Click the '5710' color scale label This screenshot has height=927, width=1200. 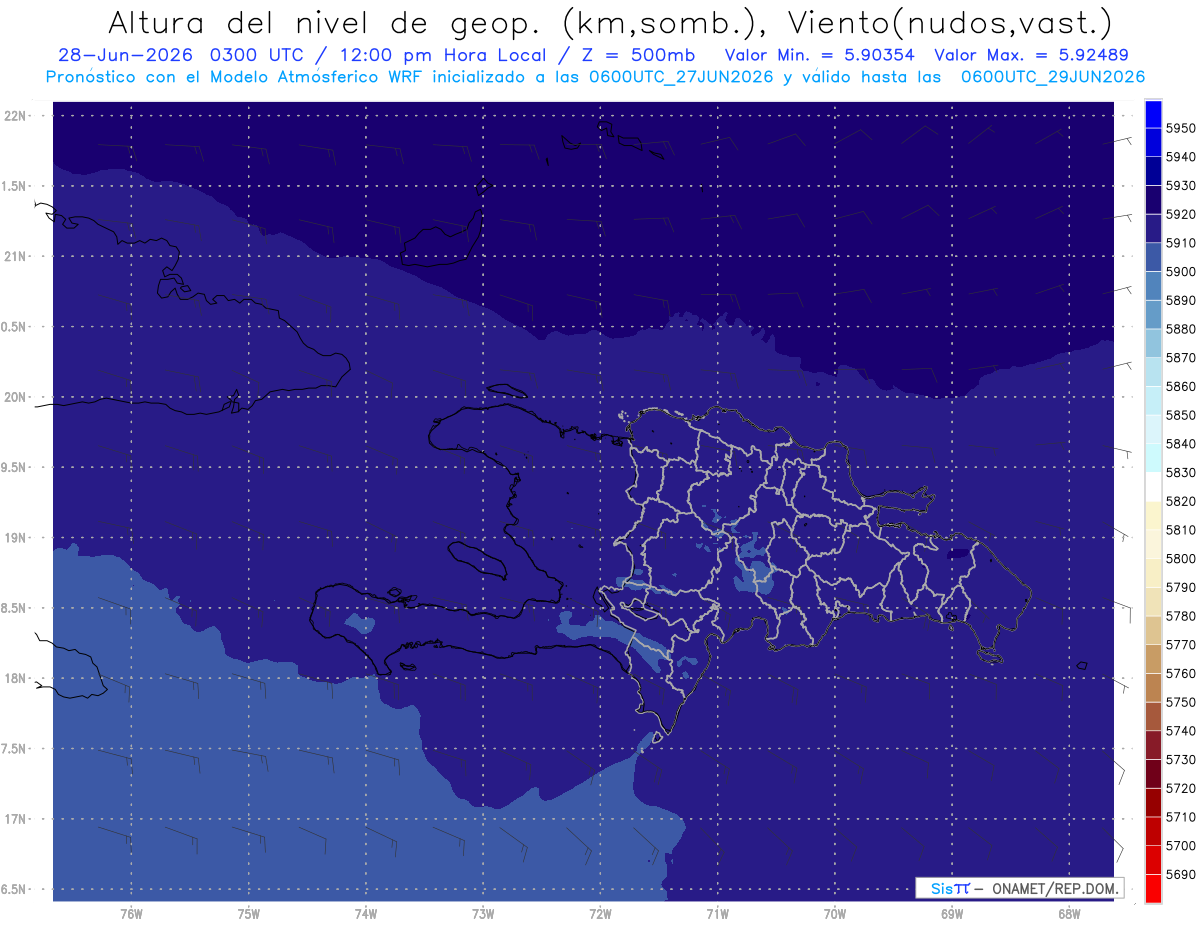click(1181, 817)
